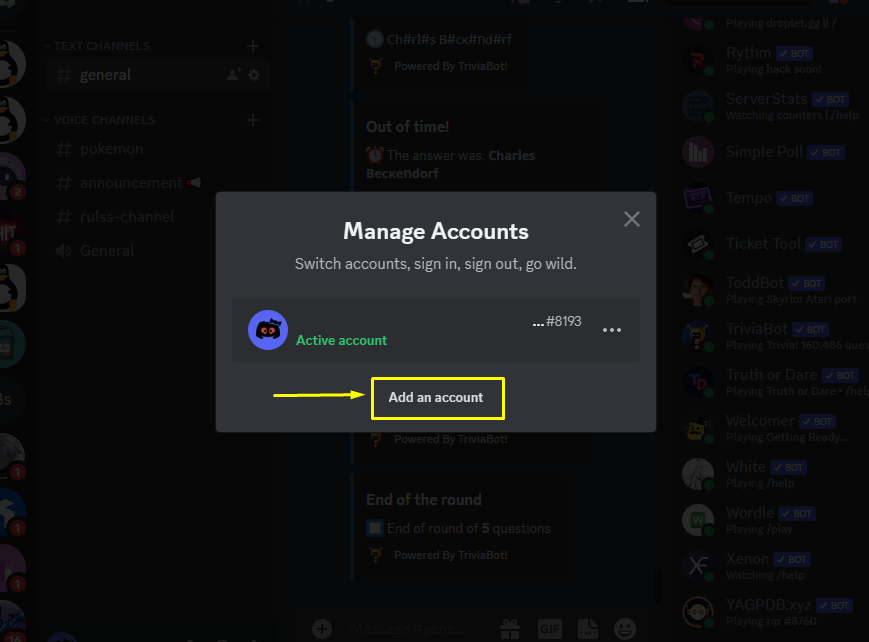869x642 pixels.
Task: Click the Ticket Tool avatar icon
Action: [698, 244]
